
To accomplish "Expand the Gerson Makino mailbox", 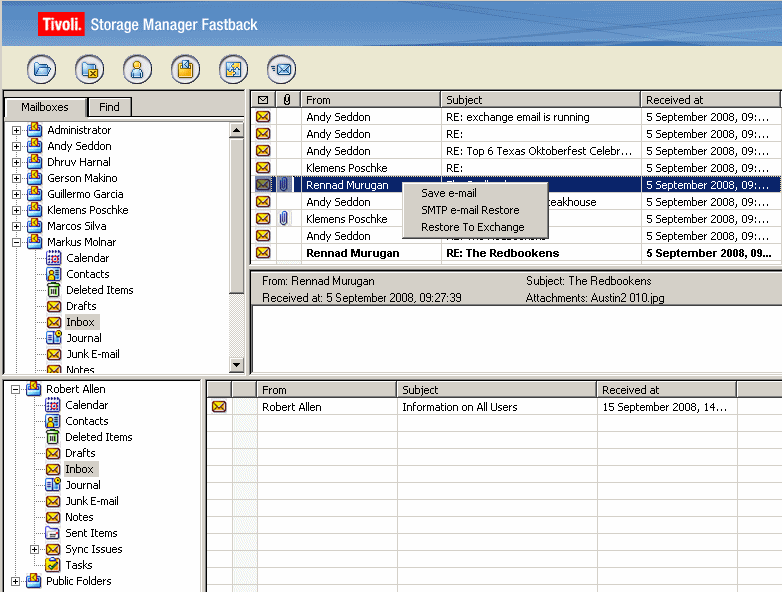I will tap(16, 178).
